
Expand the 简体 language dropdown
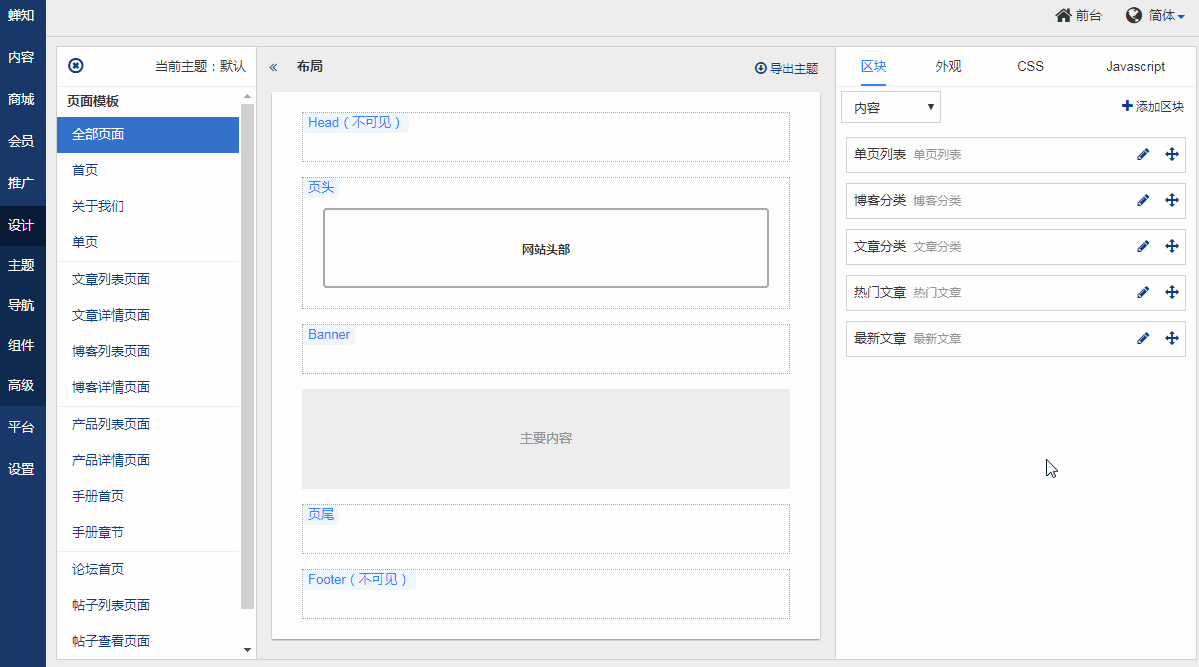click(1166, 16)
